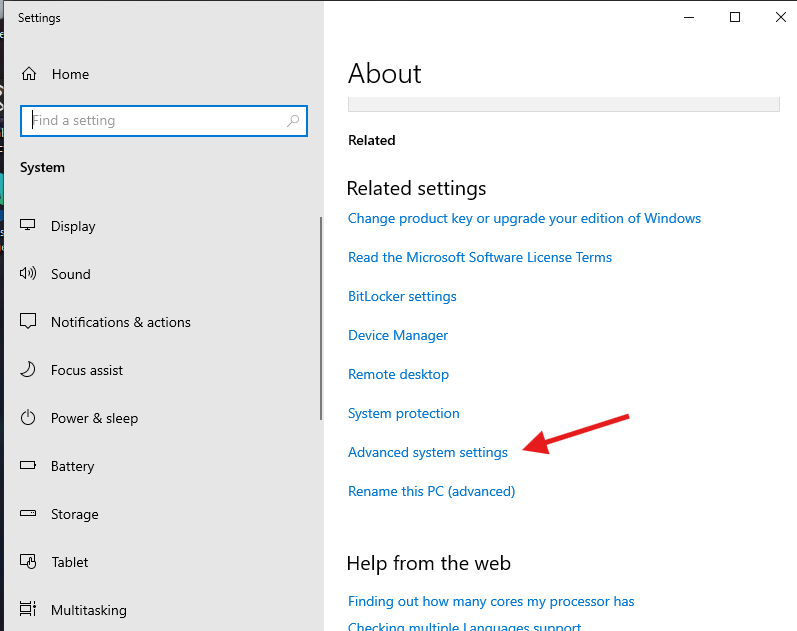
Task: Open Change product key or upgrade link
Action: (524, 218)
